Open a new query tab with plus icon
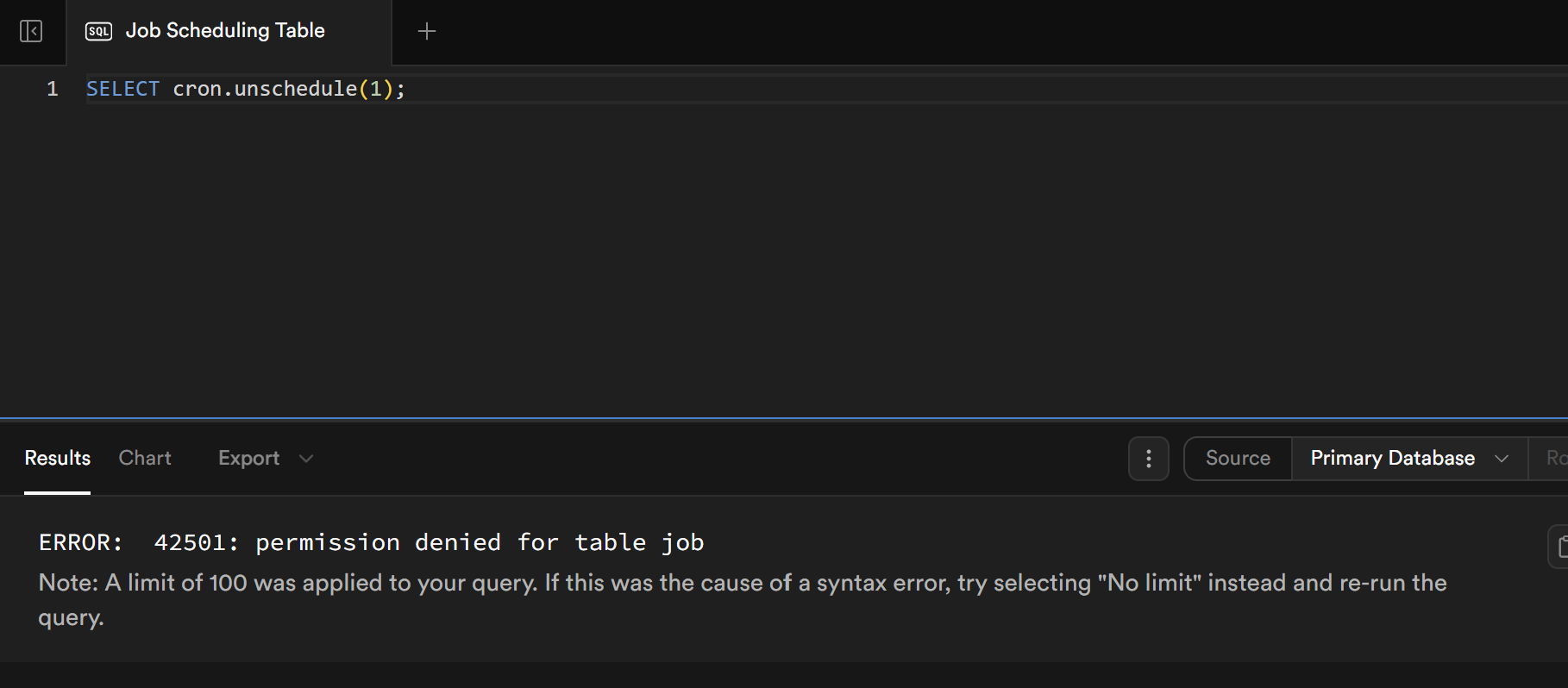 pos(426,32)
